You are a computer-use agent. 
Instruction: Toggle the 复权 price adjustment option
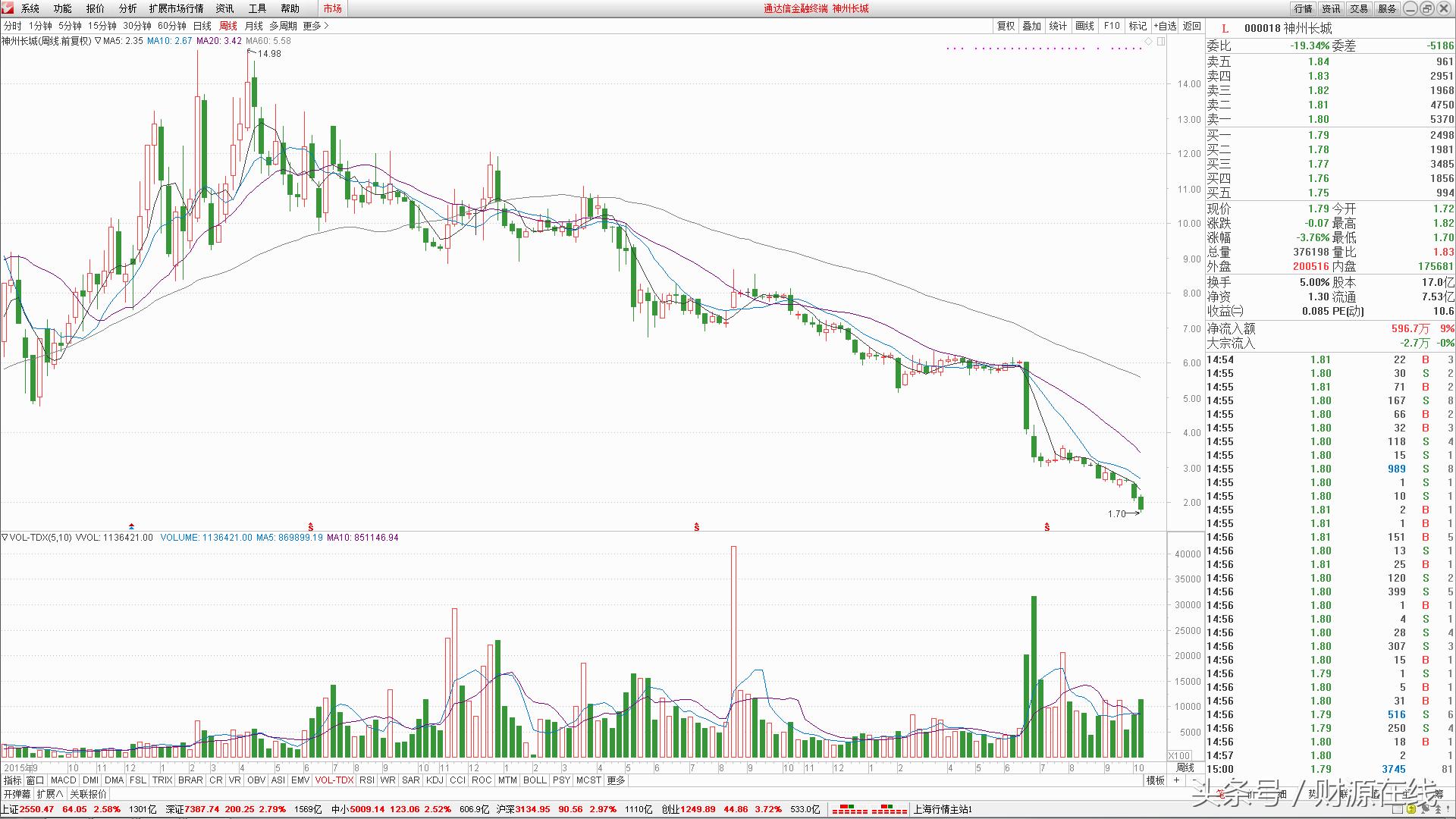click(1006, 26)
